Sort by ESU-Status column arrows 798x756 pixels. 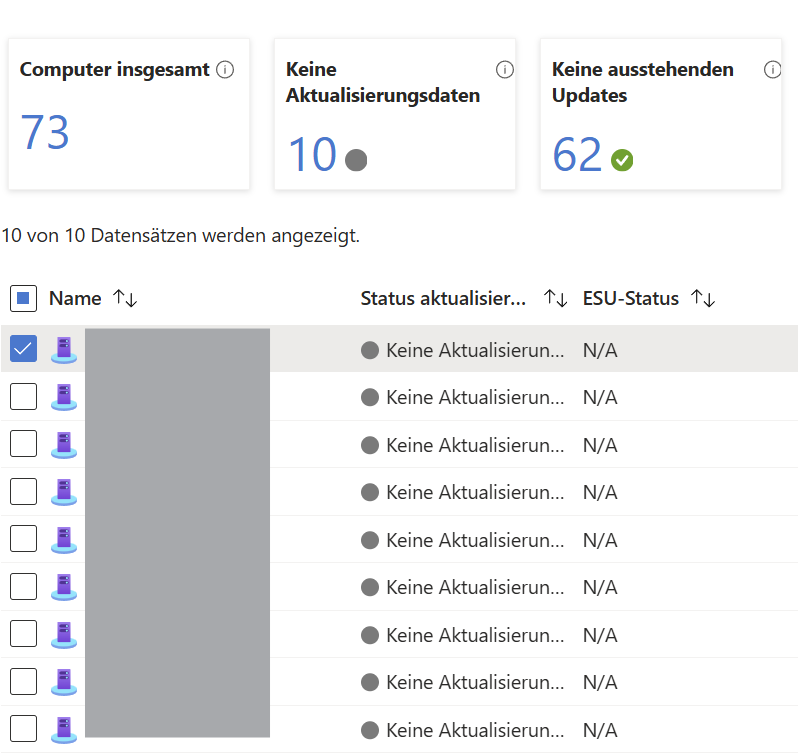(x=703, y=298)
